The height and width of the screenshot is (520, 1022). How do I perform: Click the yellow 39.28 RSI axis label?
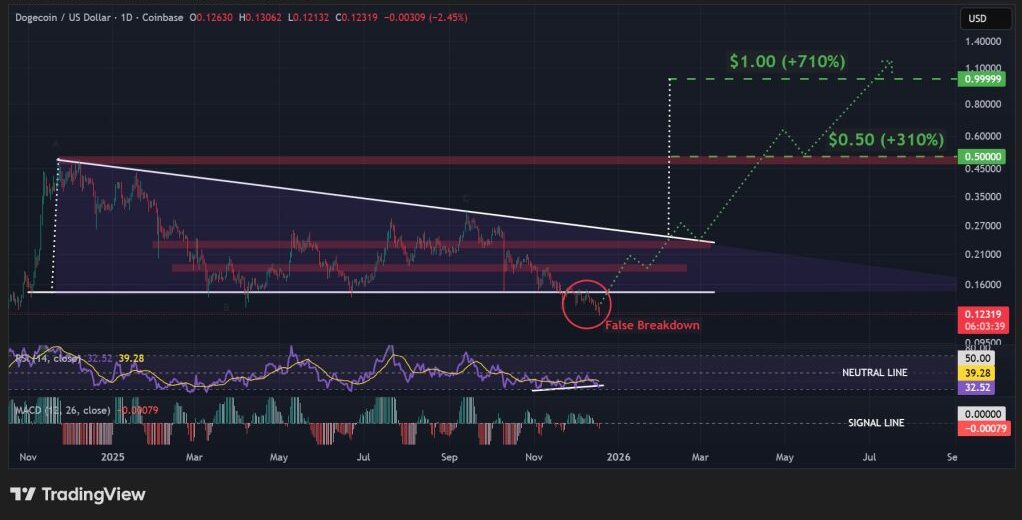point(975,373)
